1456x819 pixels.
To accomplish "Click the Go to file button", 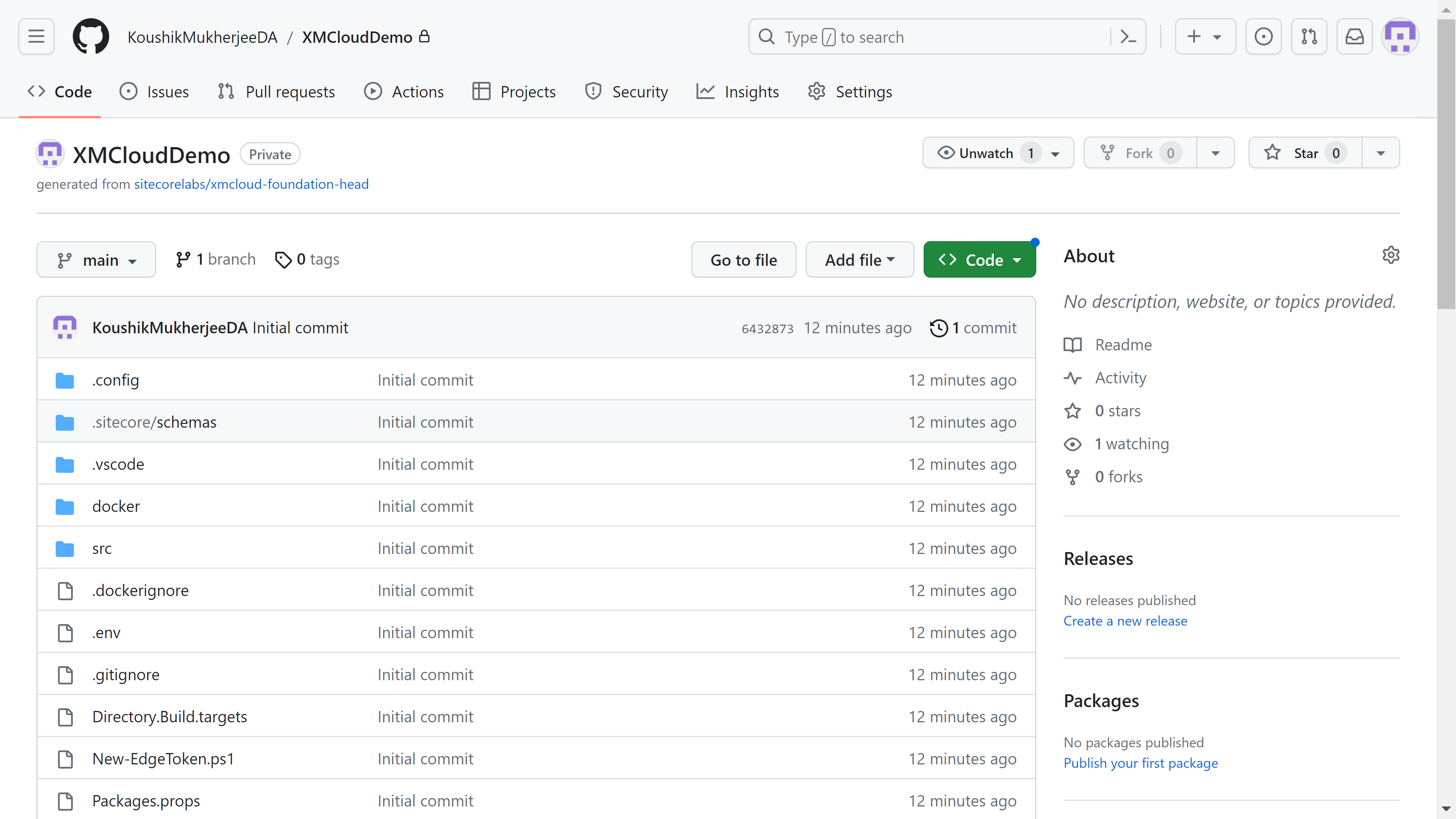I will 744,260.
